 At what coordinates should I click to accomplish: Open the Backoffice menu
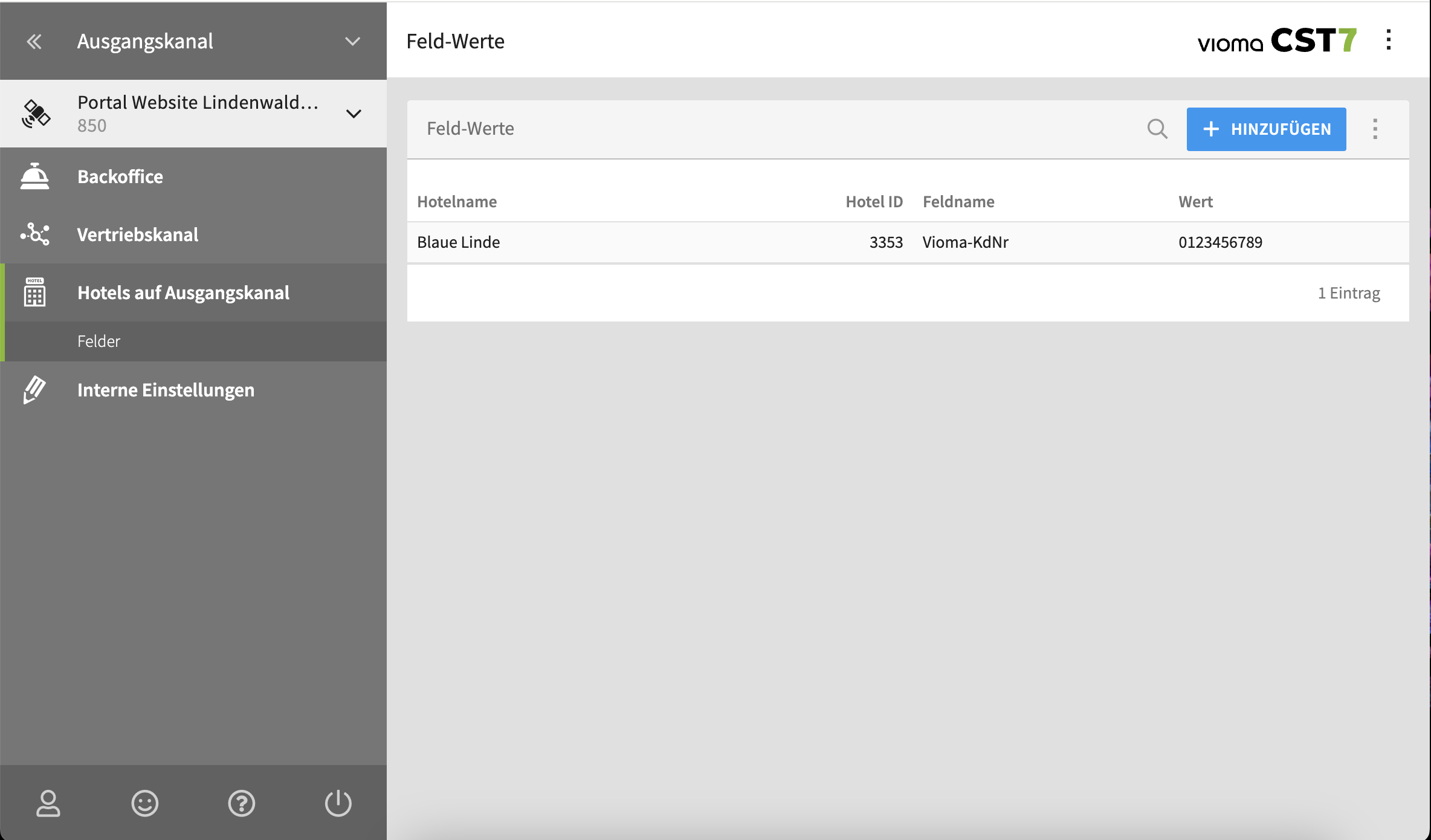(x=120, y=176)
